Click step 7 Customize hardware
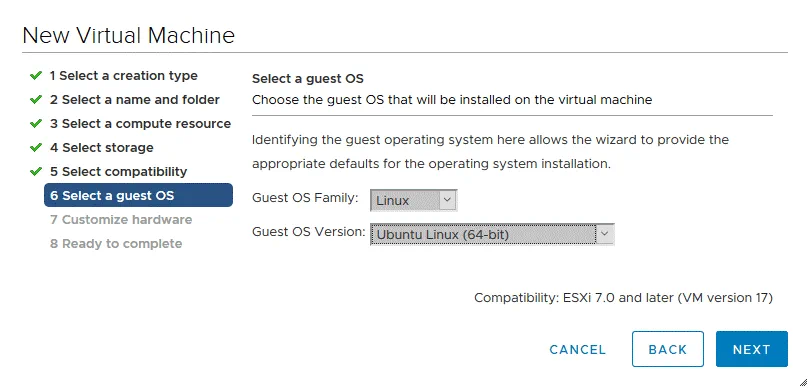 tap(121, 220)
